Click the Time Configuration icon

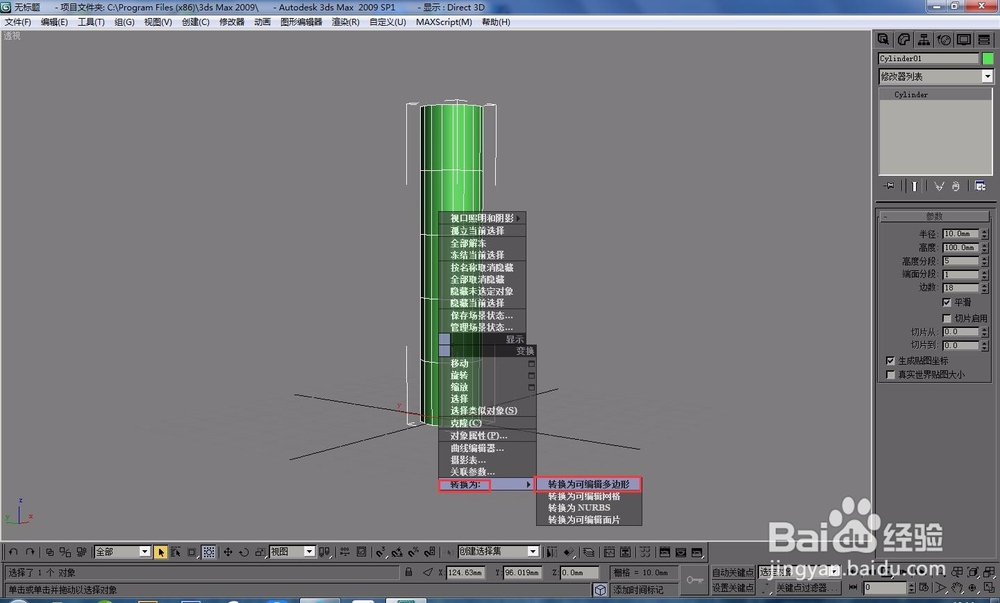click(923, 587)
